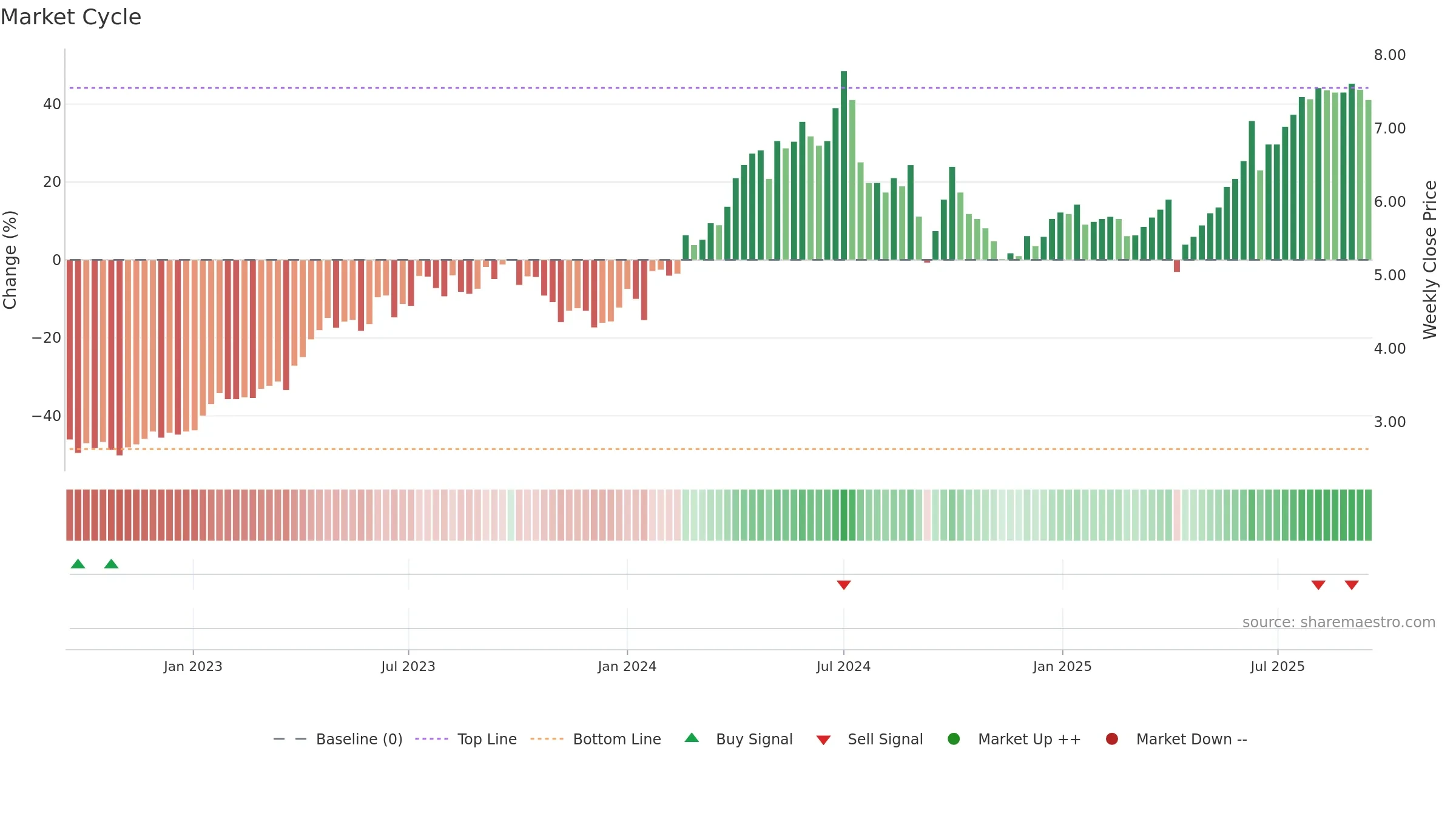This screenshot has width=1456, height=819.
Task: Toggle the Top Line legend entry
Action: [466, 739]
